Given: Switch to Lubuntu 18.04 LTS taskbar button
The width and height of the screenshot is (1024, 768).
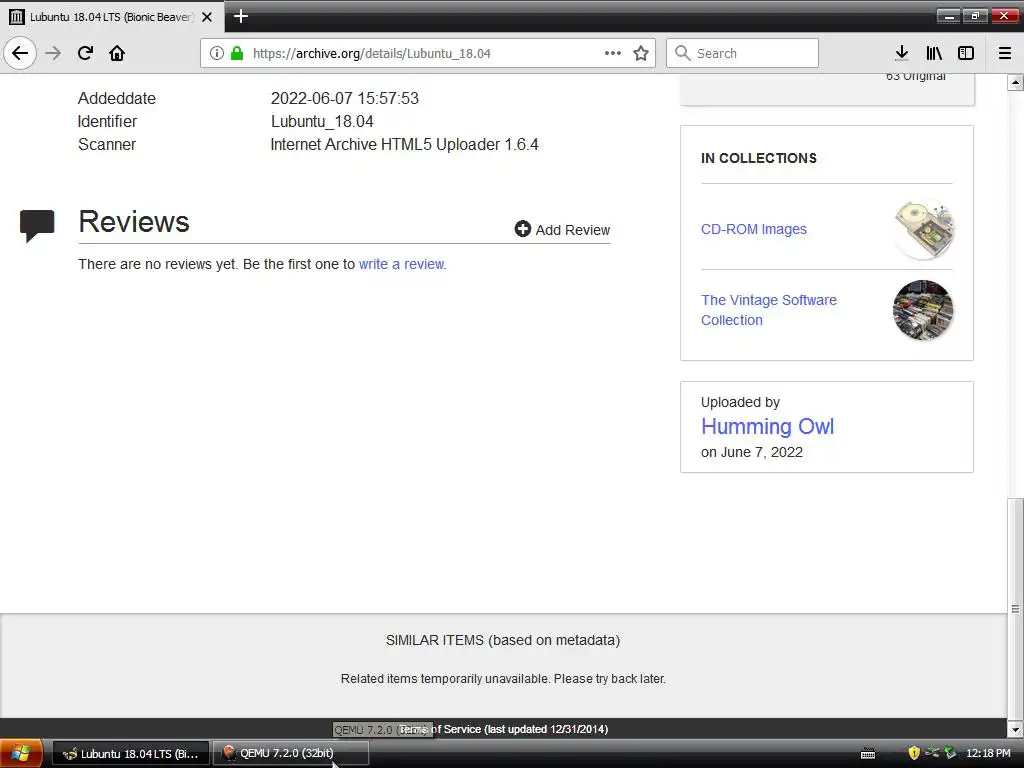Looking at the screenshot, I should click(x=131, y=754).
